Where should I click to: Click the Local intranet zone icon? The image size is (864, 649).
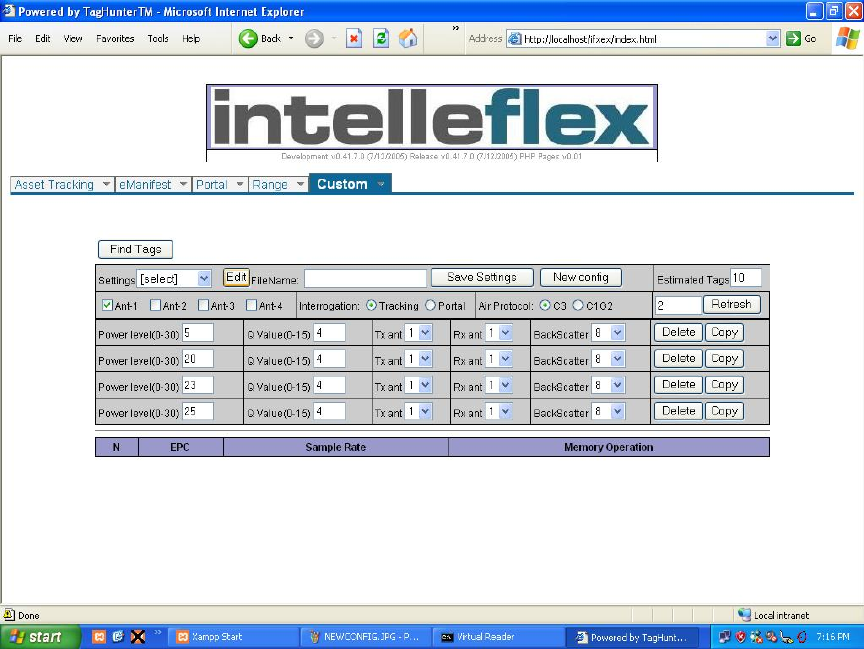[744, 615]
